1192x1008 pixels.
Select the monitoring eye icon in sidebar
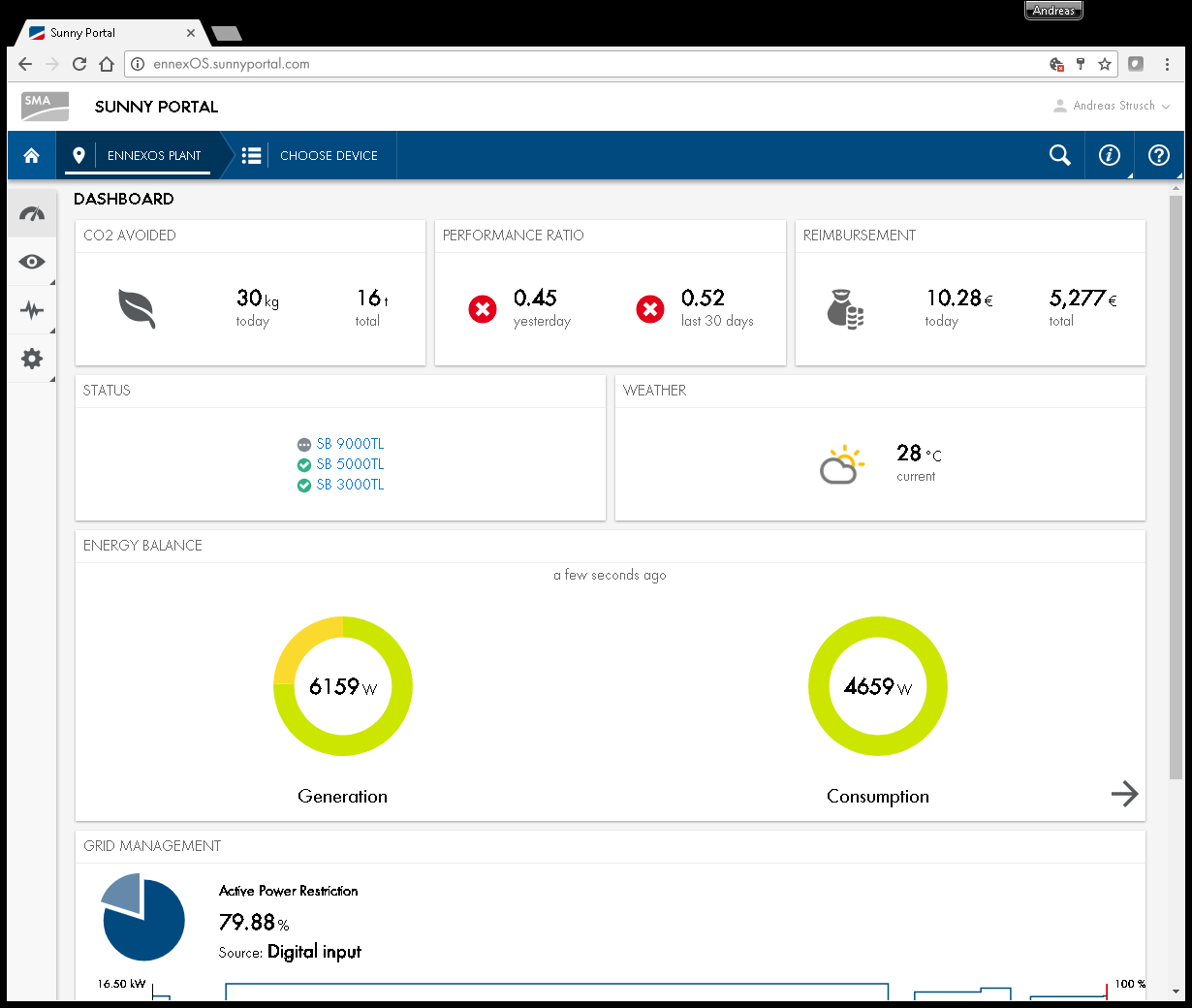click(32, 262)
